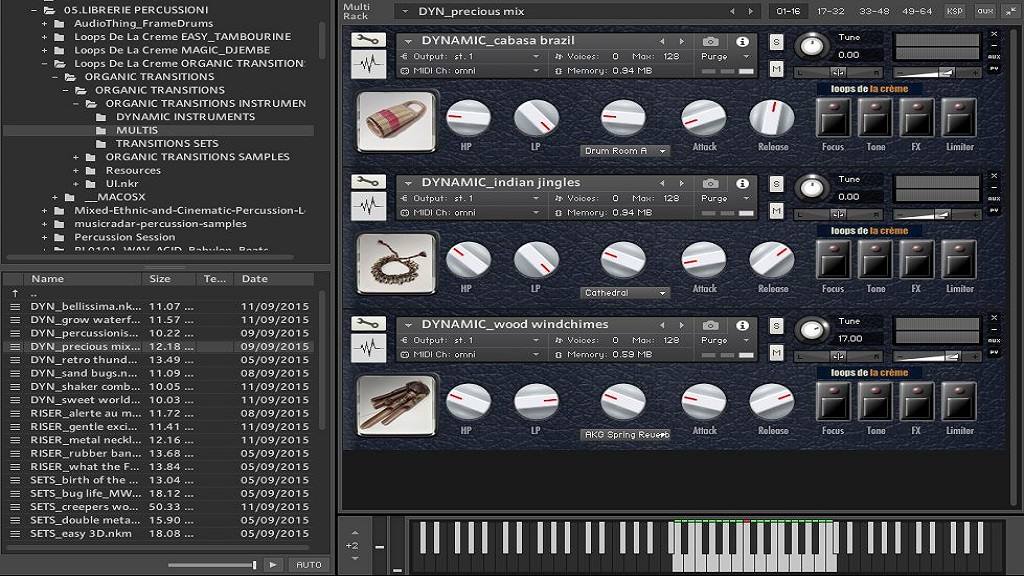
Task: Open the Cathedral reverb type dropdown
Action: click(625, 293)
